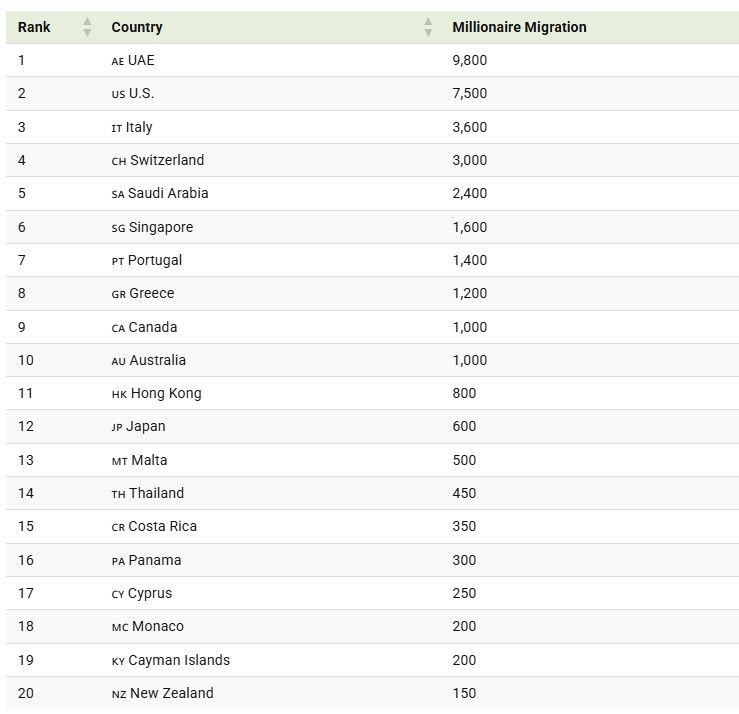
Task: Click the Portugal row entry
Action: (372, 260)
